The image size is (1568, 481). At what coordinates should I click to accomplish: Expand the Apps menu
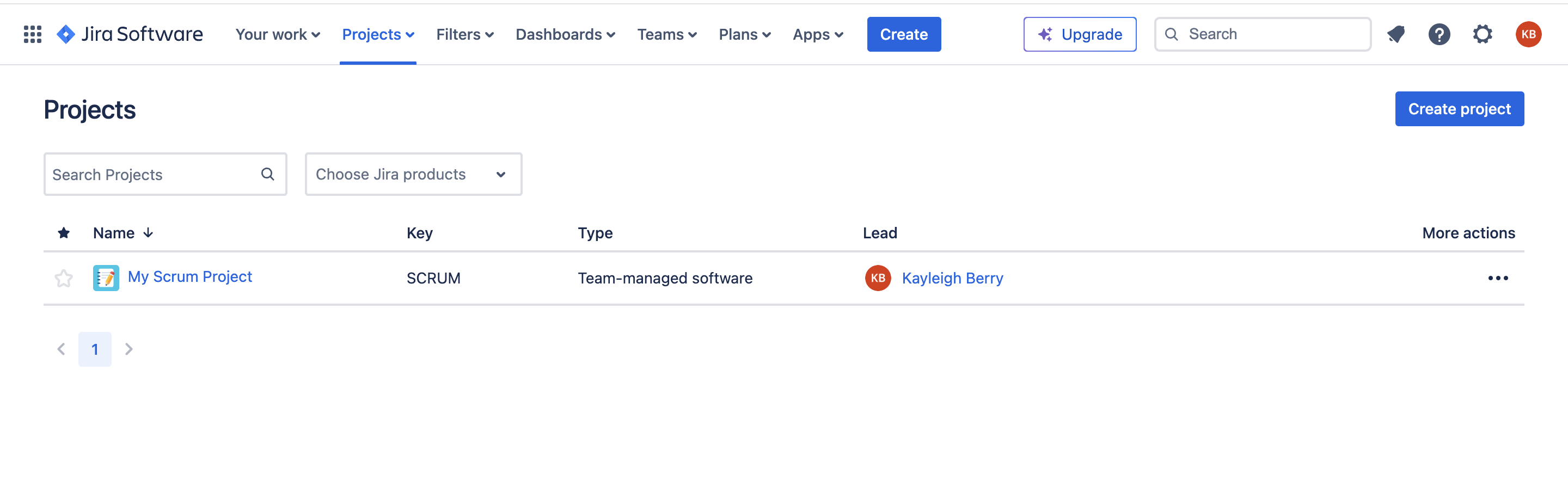[818, 35]
